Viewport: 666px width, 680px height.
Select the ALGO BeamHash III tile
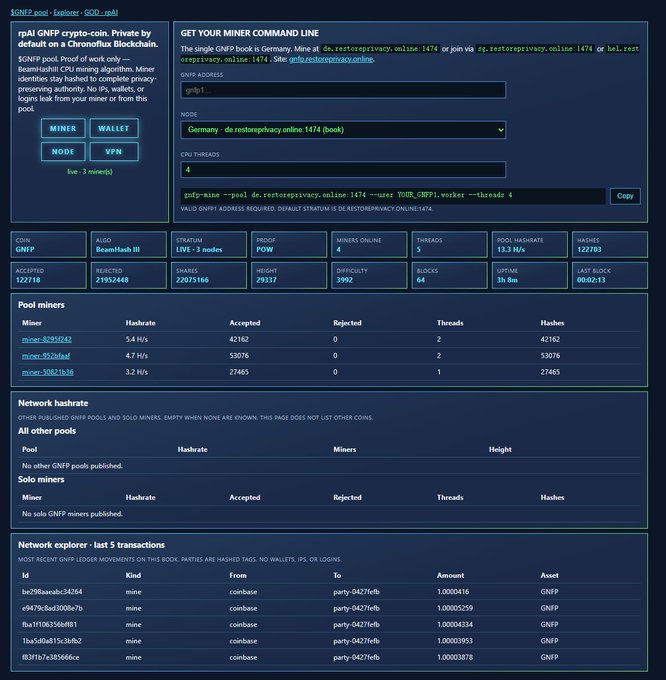point(129,245)
